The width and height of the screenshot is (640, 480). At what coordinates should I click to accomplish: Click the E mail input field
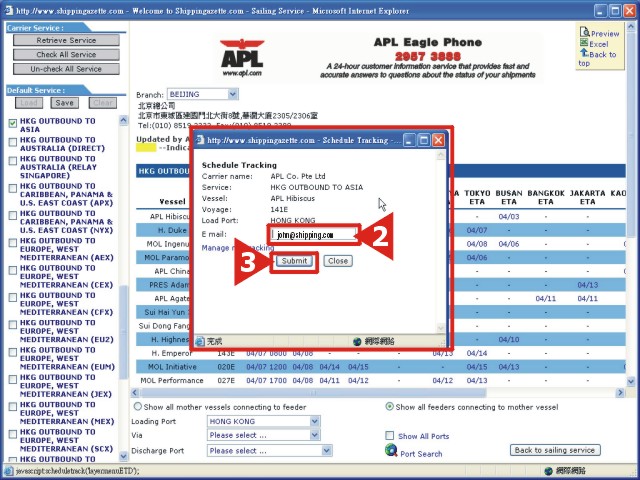point(313,235)
